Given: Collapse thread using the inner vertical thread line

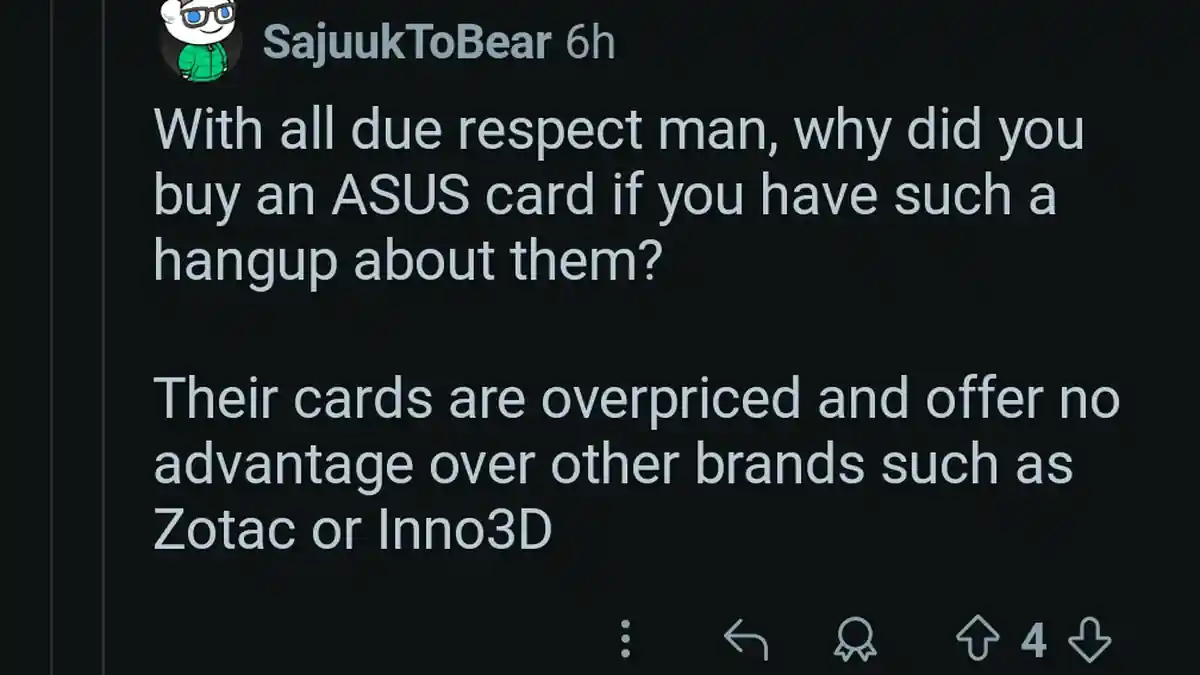Looking at the screenshot, I should click(x=103, y=400).
